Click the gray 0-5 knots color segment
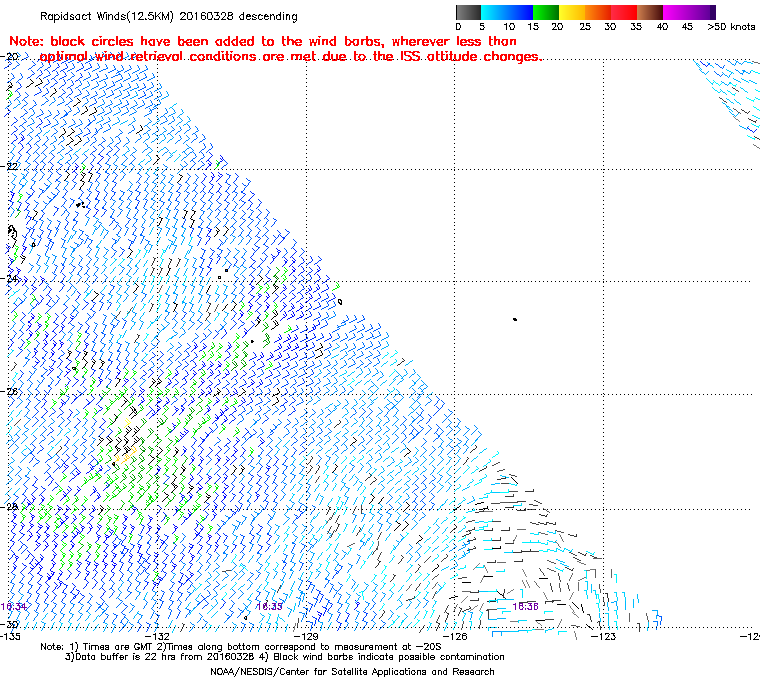The width and height of the screenshot is (760, 688). (468, 12)
